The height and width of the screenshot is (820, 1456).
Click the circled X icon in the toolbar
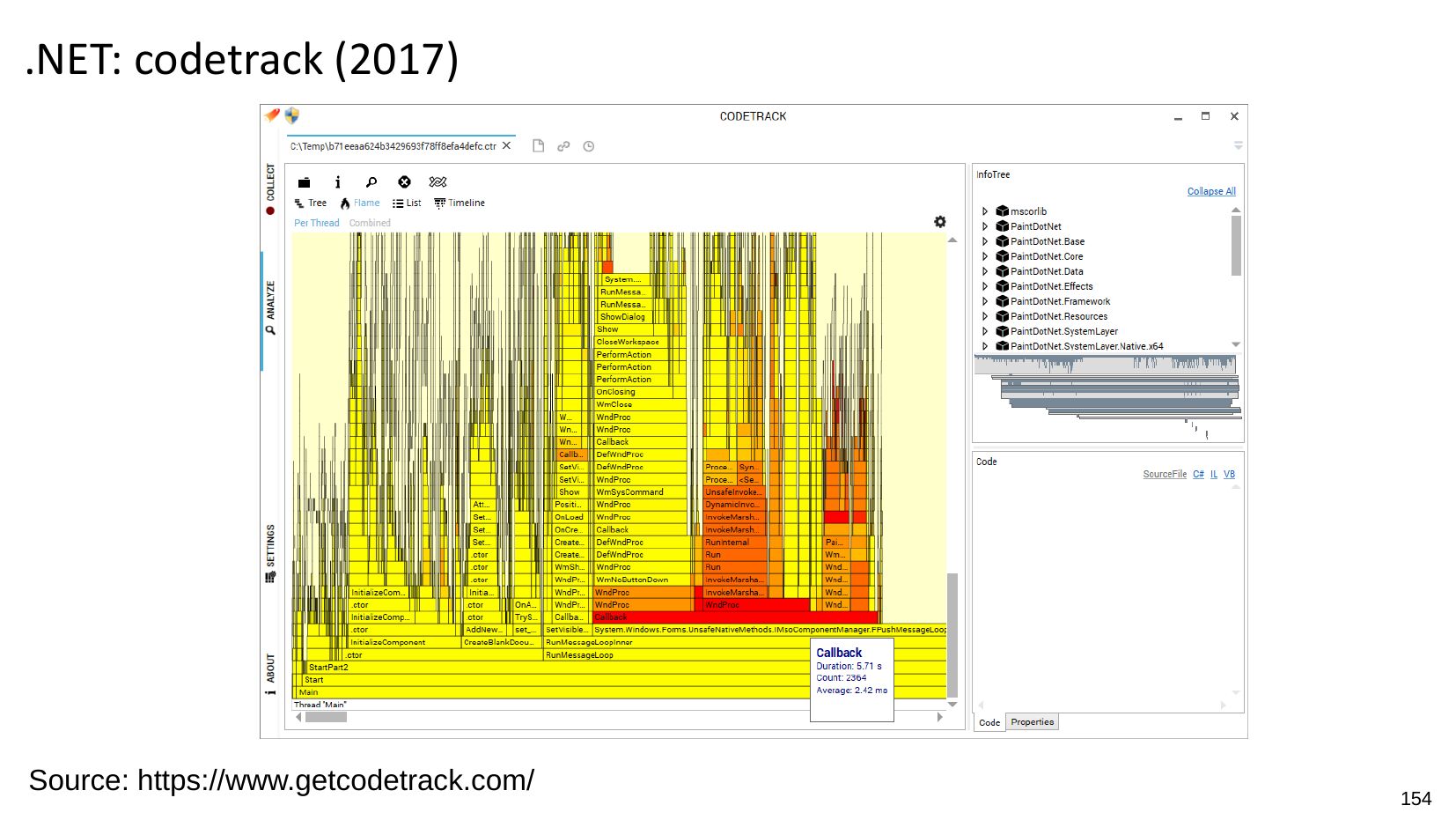click(x=404, y=182)
